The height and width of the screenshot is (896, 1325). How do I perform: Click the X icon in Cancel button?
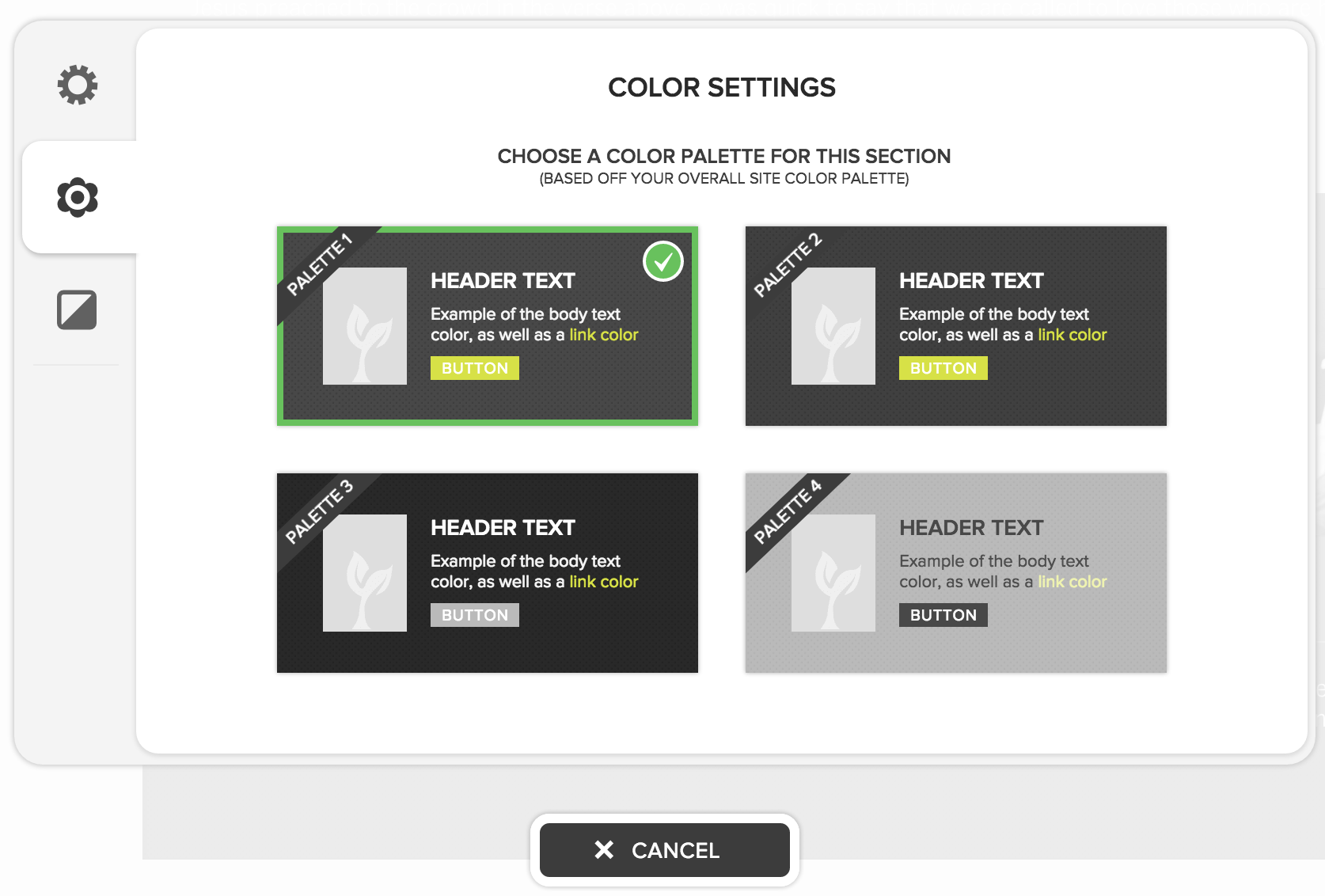click(604, 850)
